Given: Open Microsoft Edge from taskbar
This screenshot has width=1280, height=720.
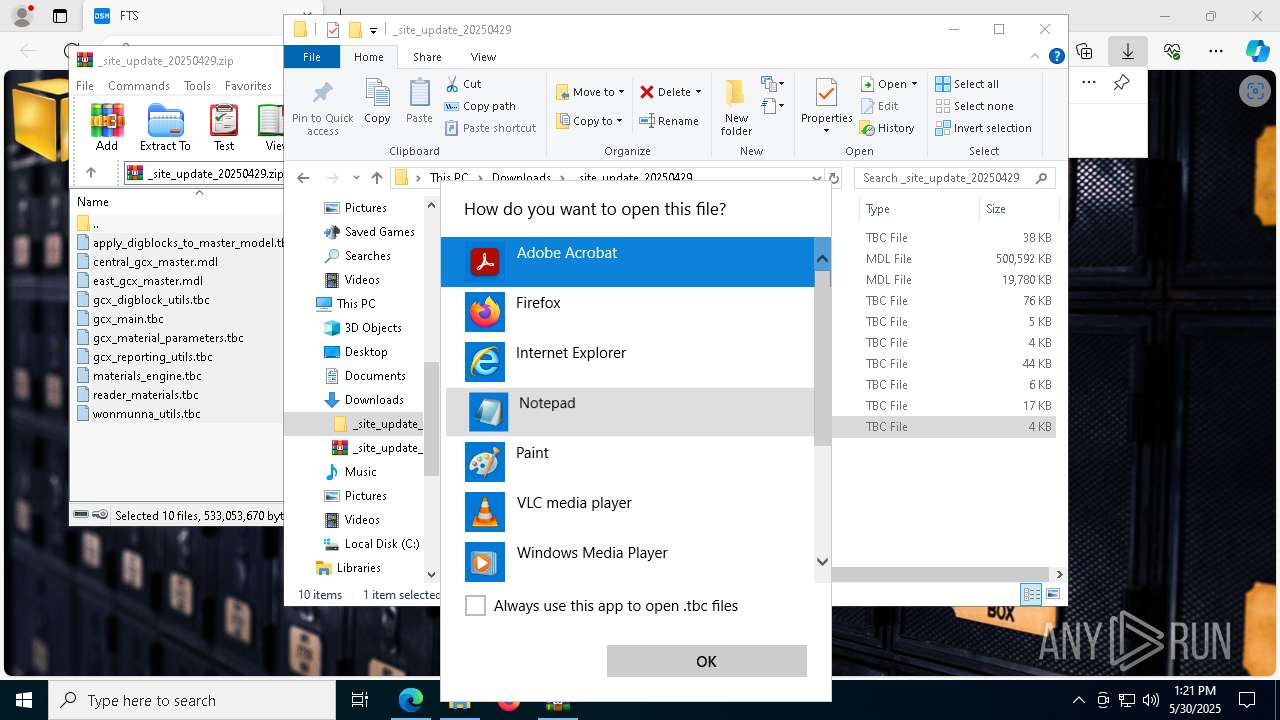Looking at the screenshot, I should (x=411, y=700).
